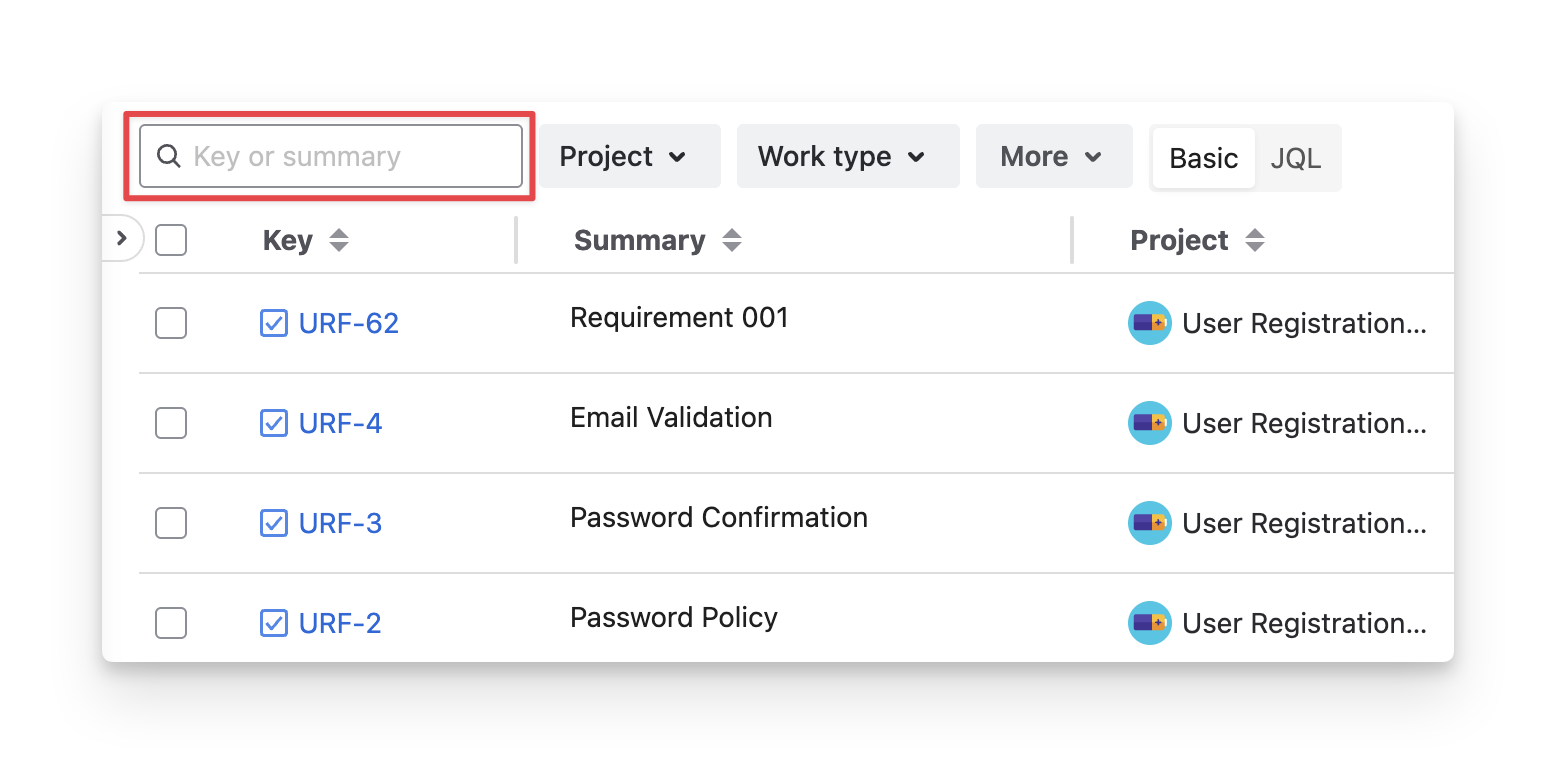Viewport: 1556px width, 764px height.
Task: Click the project avatar in the URF-2 row
Action: point(1149,623)
